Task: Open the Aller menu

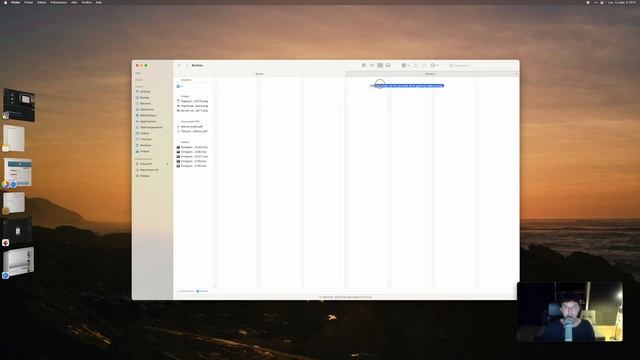Action: click(74, 2)
